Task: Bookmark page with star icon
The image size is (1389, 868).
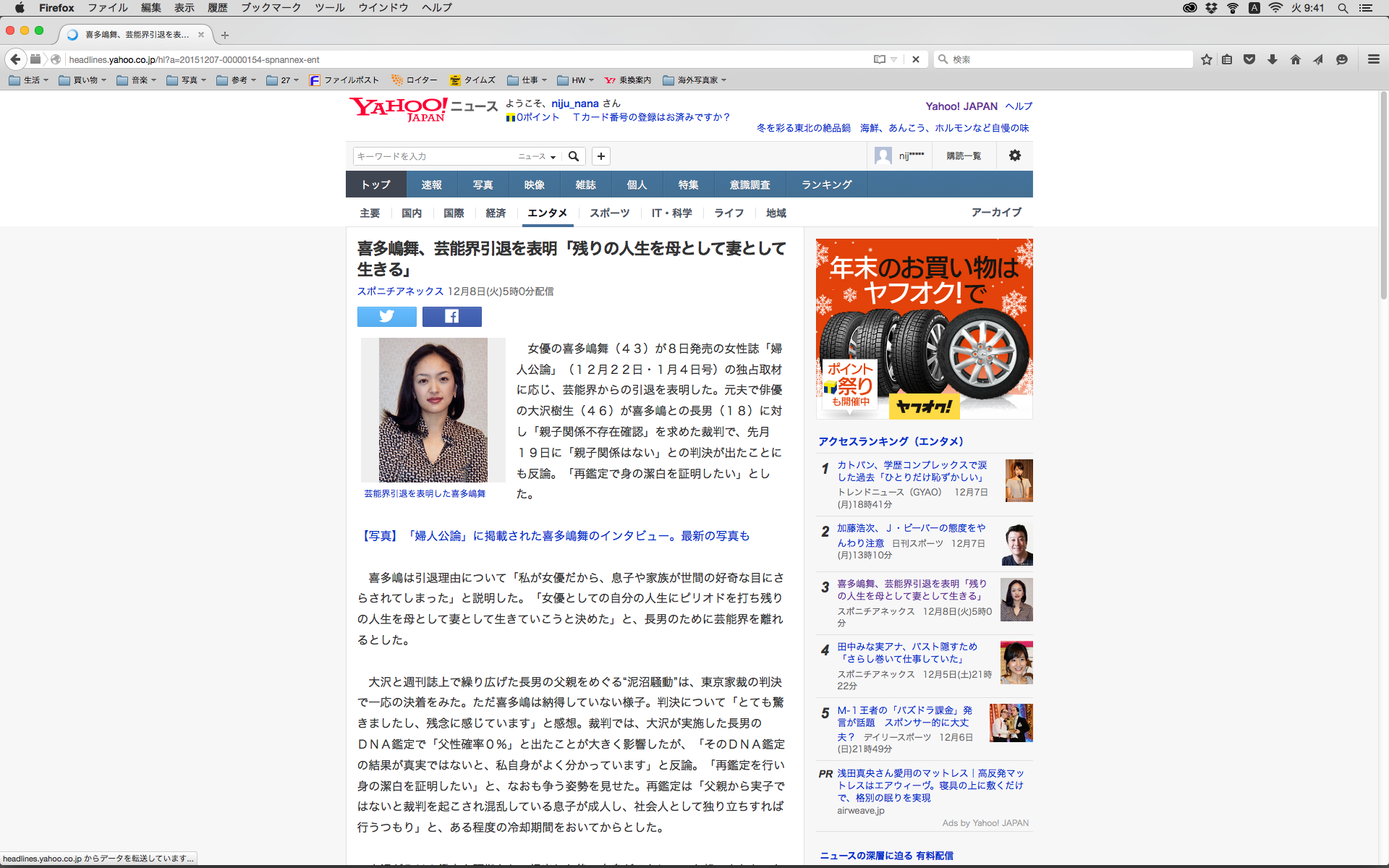Action: pyautogui.click(x=1206, y=59)
